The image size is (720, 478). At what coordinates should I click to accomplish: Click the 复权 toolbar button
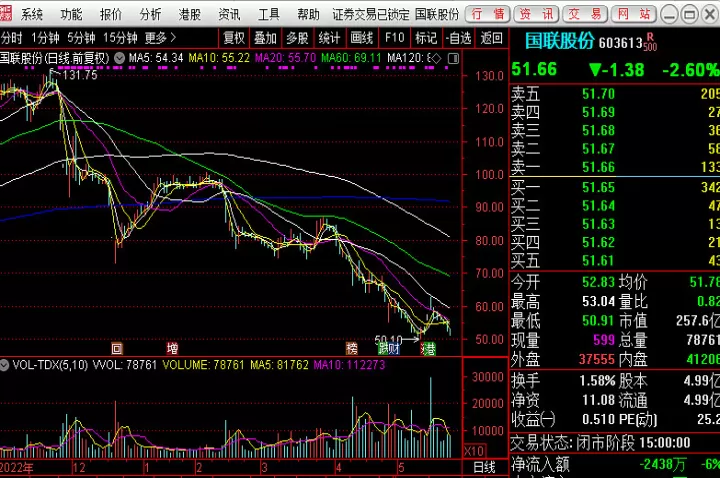(x=234, y=38)
